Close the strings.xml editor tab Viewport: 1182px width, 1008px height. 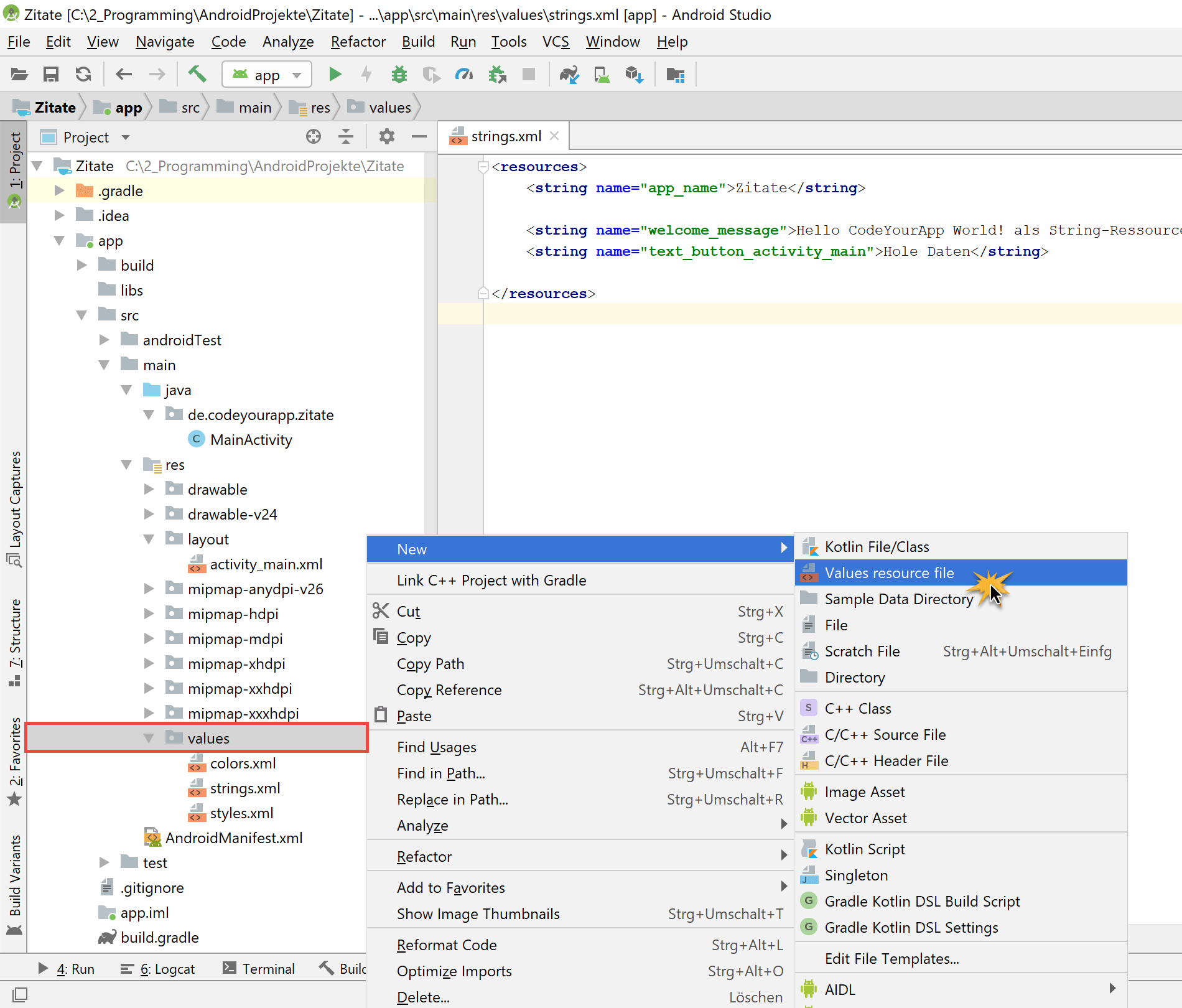pyautogui.click(x=554, y=136)
